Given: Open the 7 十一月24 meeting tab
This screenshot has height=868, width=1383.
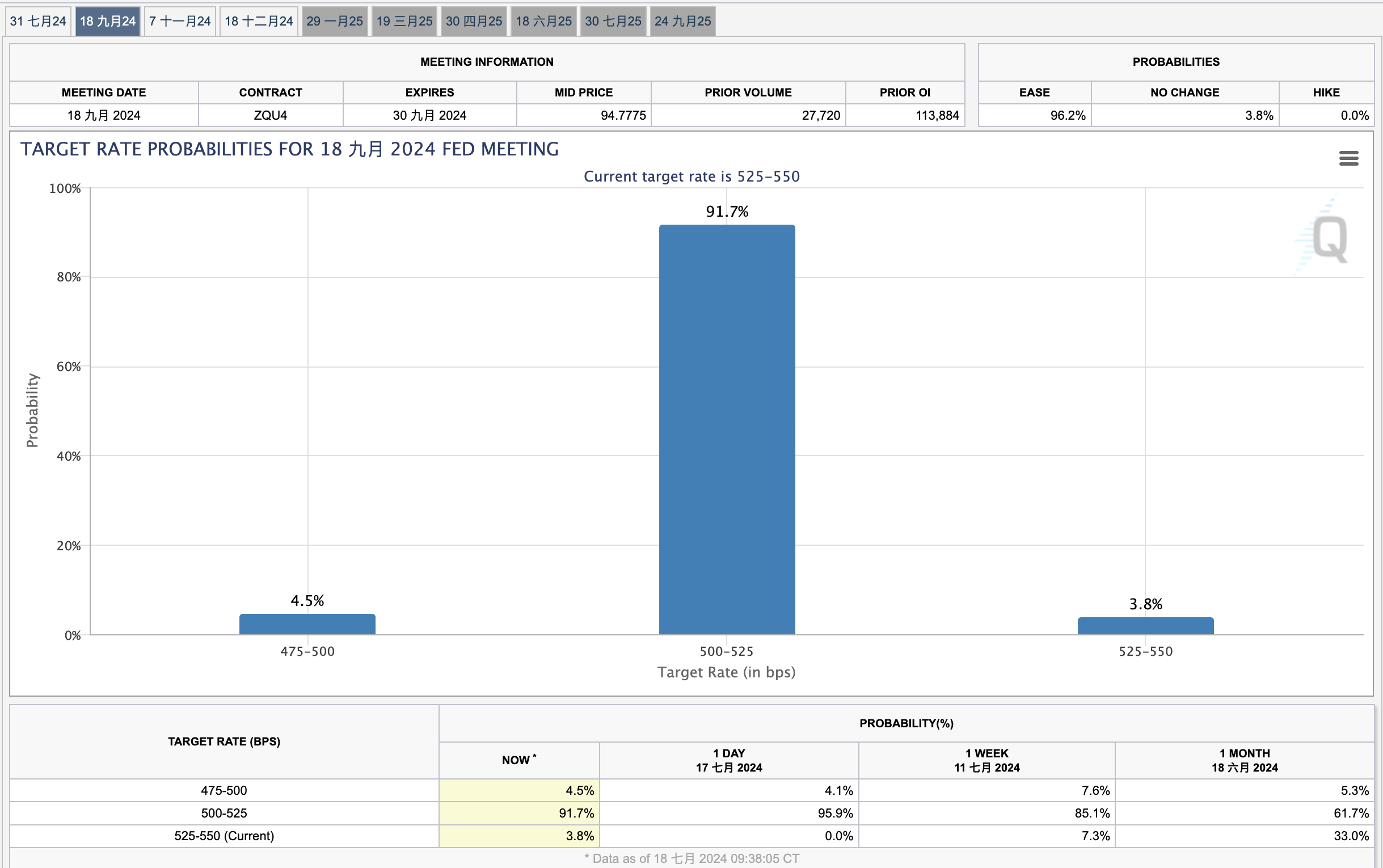Looking at the screenshot, I should tap(180, 21).
